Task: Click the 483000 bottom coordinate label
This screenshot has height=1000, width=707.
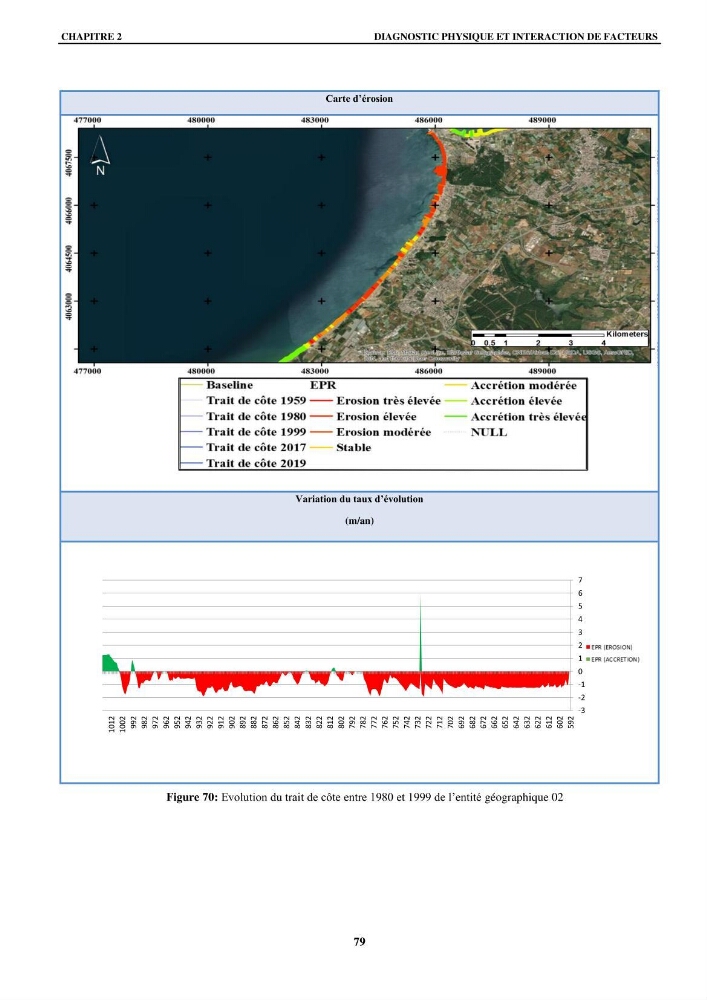Action: [315, 371]
